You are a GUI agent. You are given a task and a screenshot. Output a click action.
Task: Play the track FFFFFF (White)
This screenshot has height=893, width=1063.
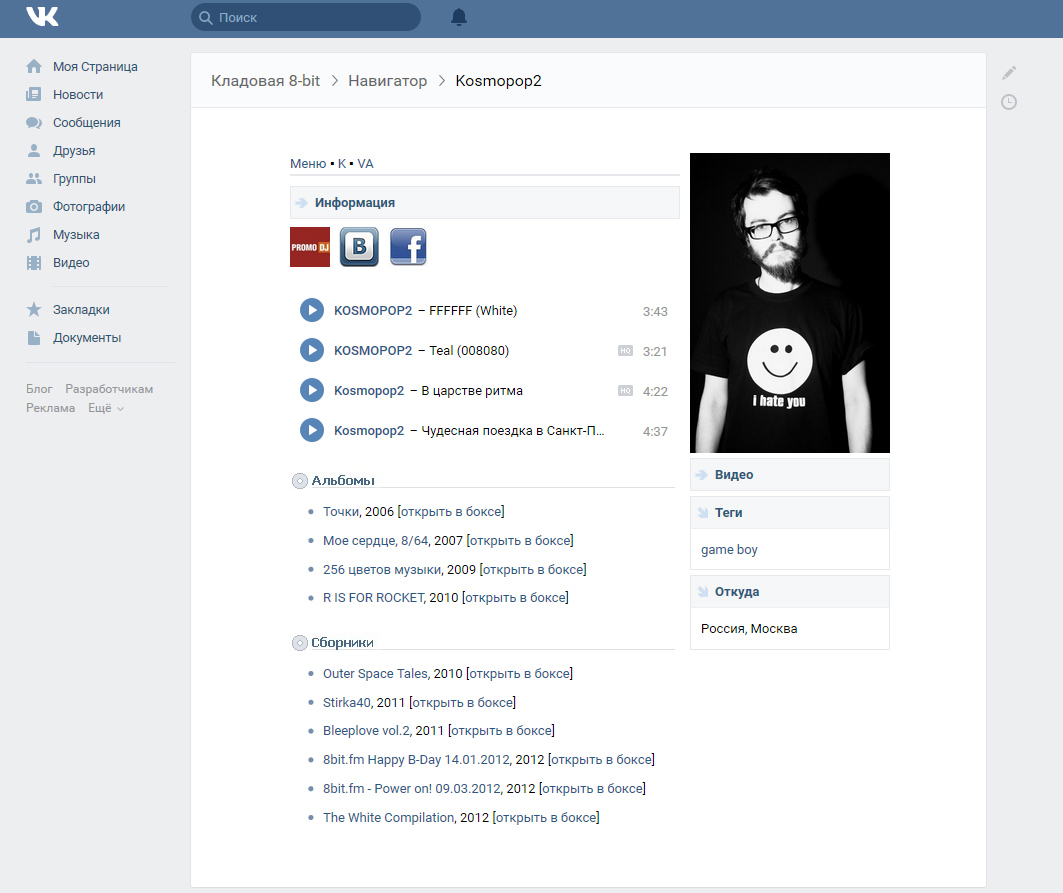pos(312,310)
